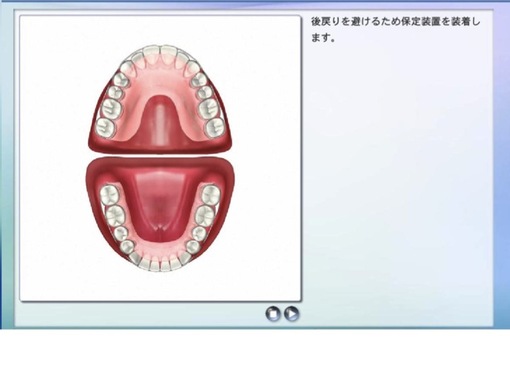This screenshot has height=383, width=510.
Task: Click the rearmost upper molar on right side
Action: point(214,127)
